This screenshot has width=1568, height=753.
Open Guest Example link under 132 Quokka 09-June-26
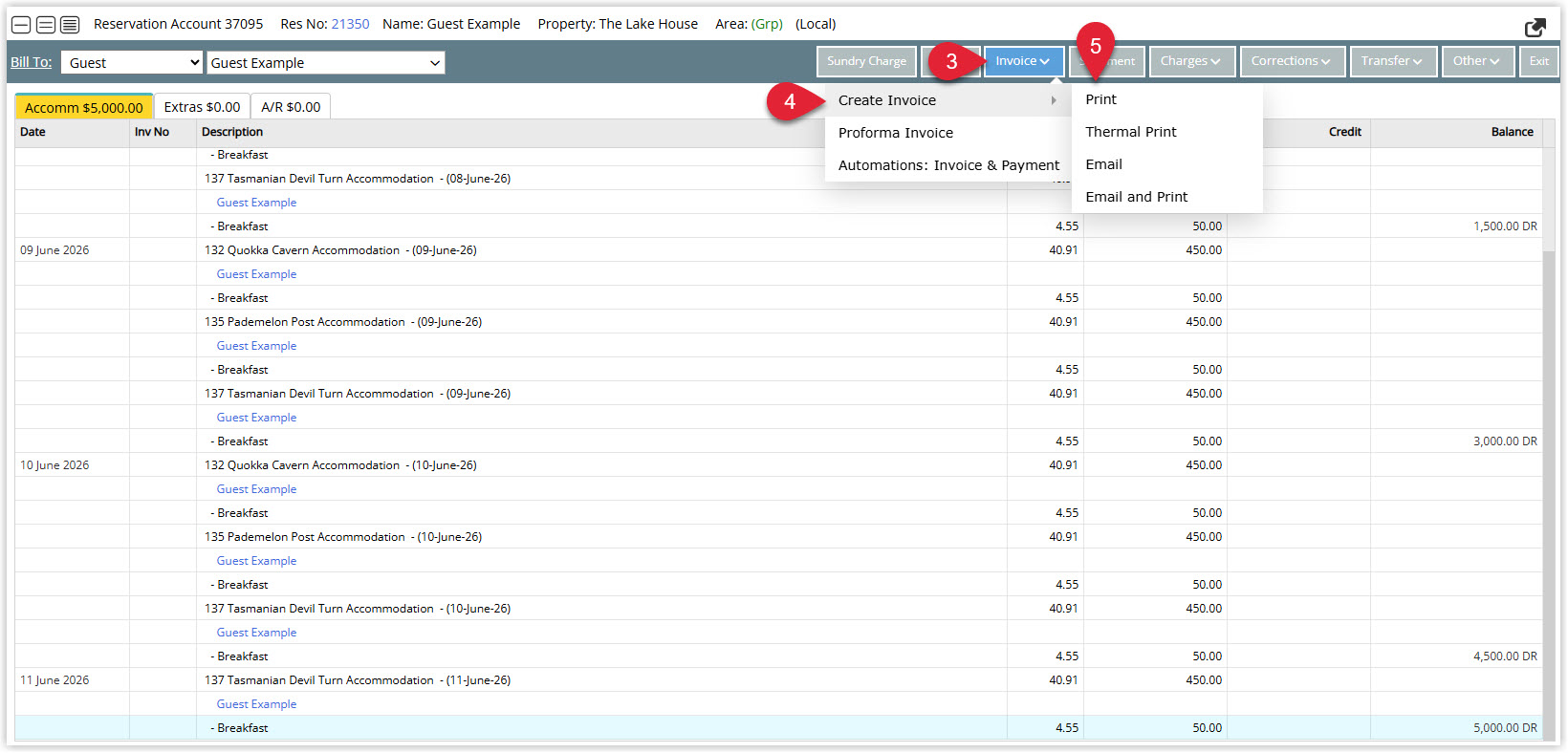(256, 274)
